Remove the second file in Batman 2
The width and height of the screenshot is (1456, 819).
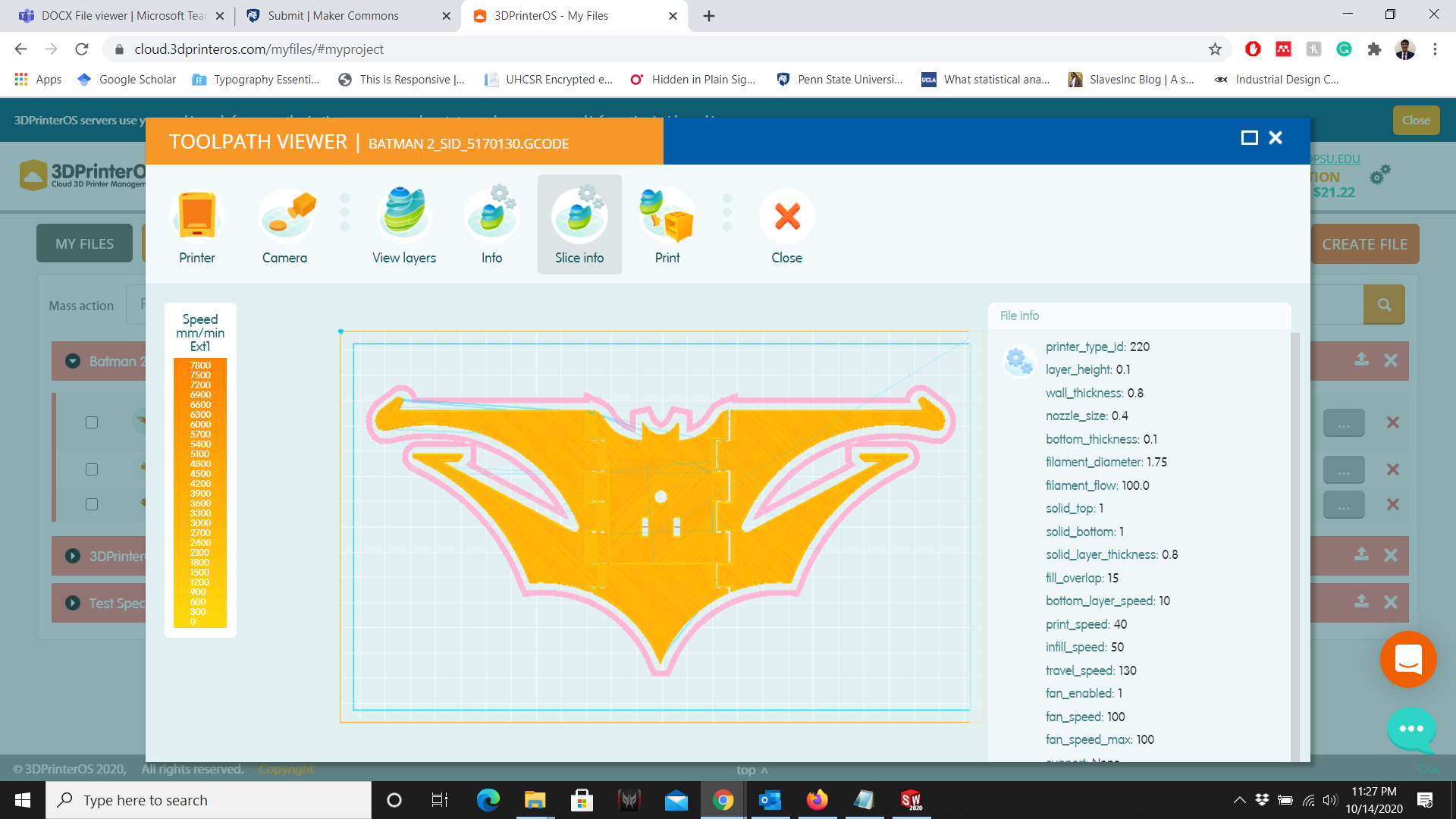pyautogui.click(x=1393, y=470)
